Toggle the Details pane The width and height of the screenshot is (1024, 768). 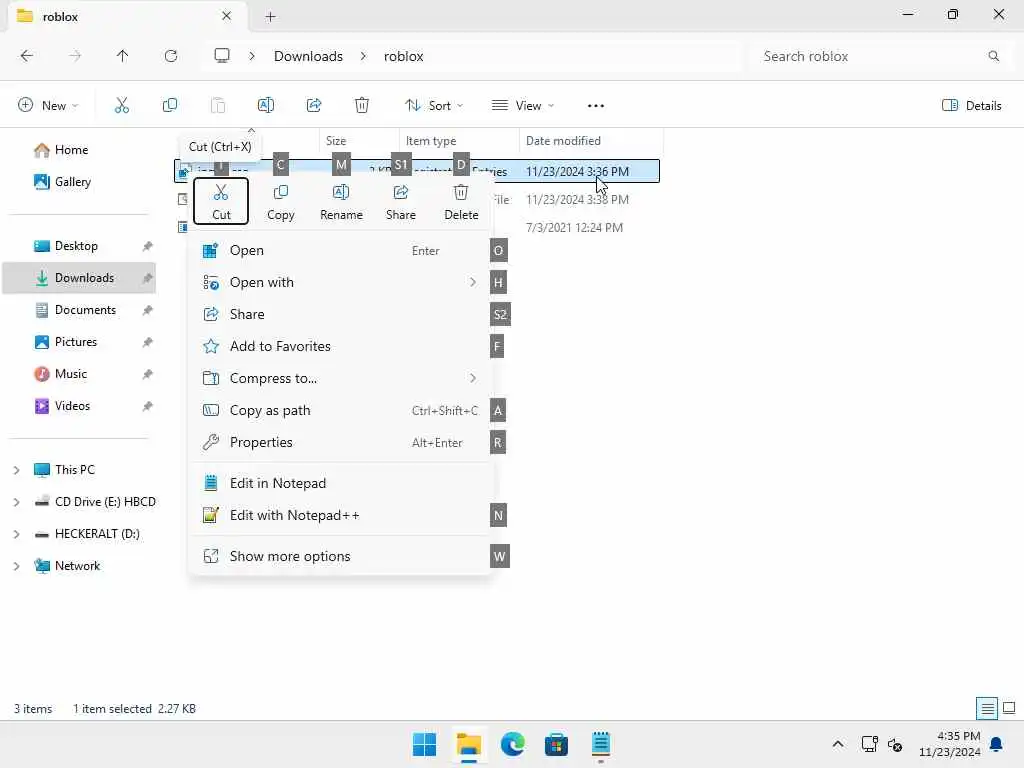(x=972, y=105)
